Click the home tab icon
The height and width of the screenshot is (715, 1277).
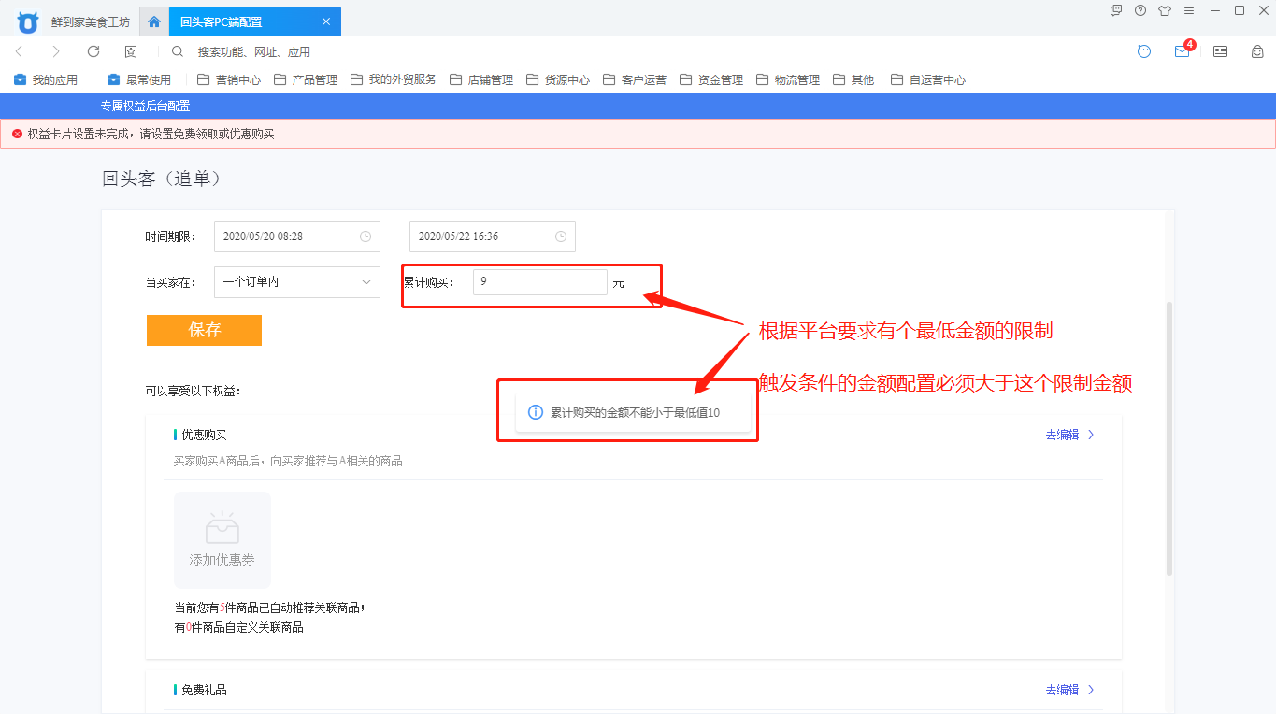154,21
